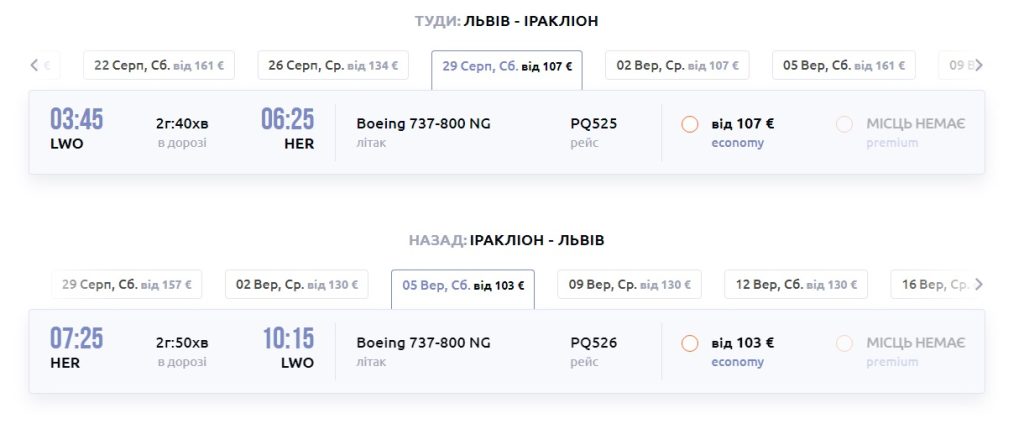1024x424 pixels.
Task: Choose outbound date 02 Вер, Ср.
Action: coord(677,66)
